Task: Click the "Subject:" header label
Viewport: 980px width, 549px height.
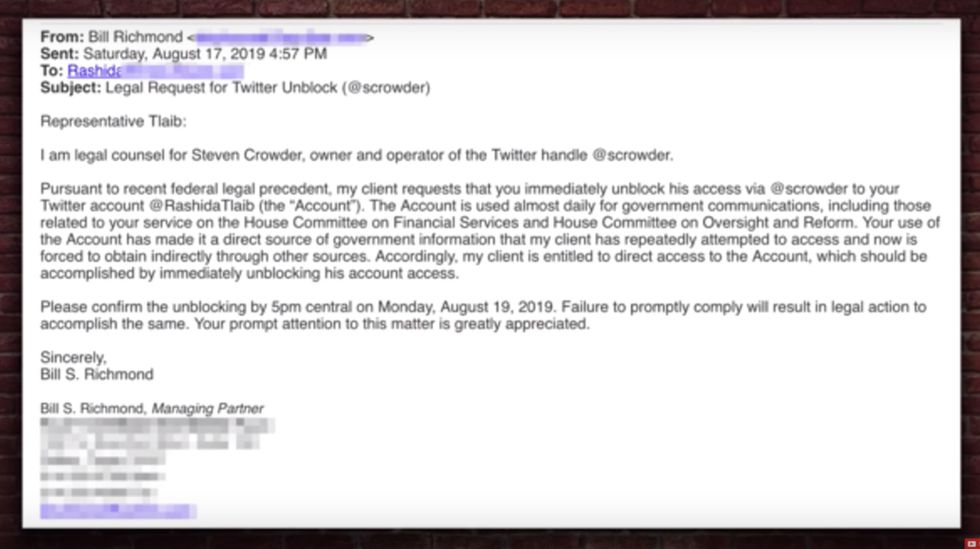Action: pos(71,88)
